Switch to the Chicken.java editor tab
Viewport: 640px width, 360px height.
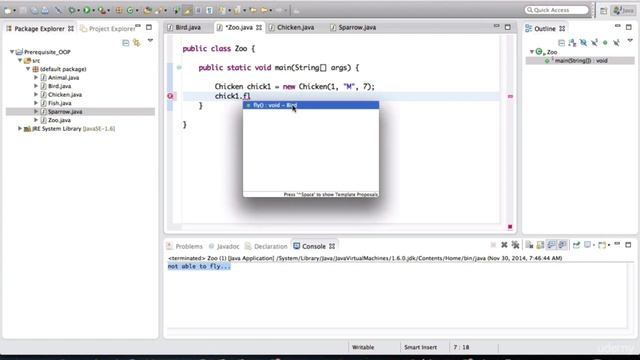coord(296,27)
